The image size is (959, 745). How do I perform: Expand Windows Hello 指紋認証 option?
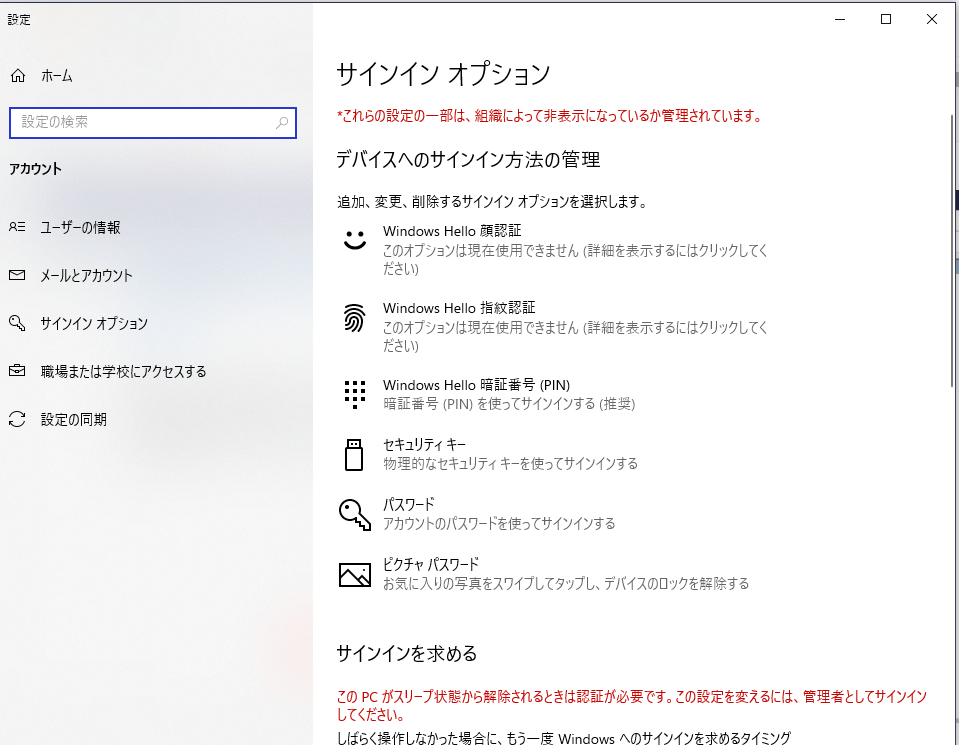point(554,327)
